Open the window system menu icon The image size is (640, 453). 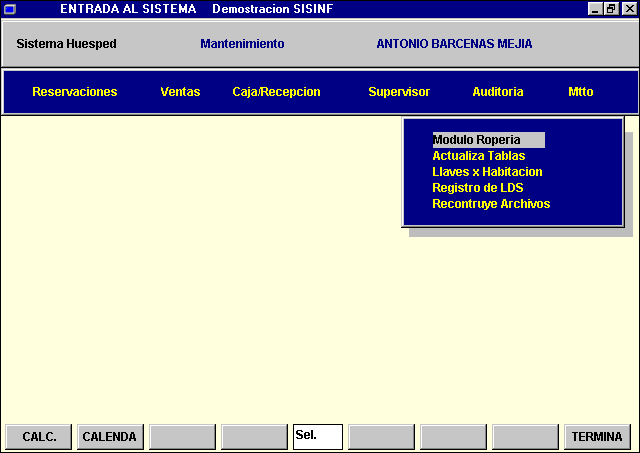(x=9, y=8)
